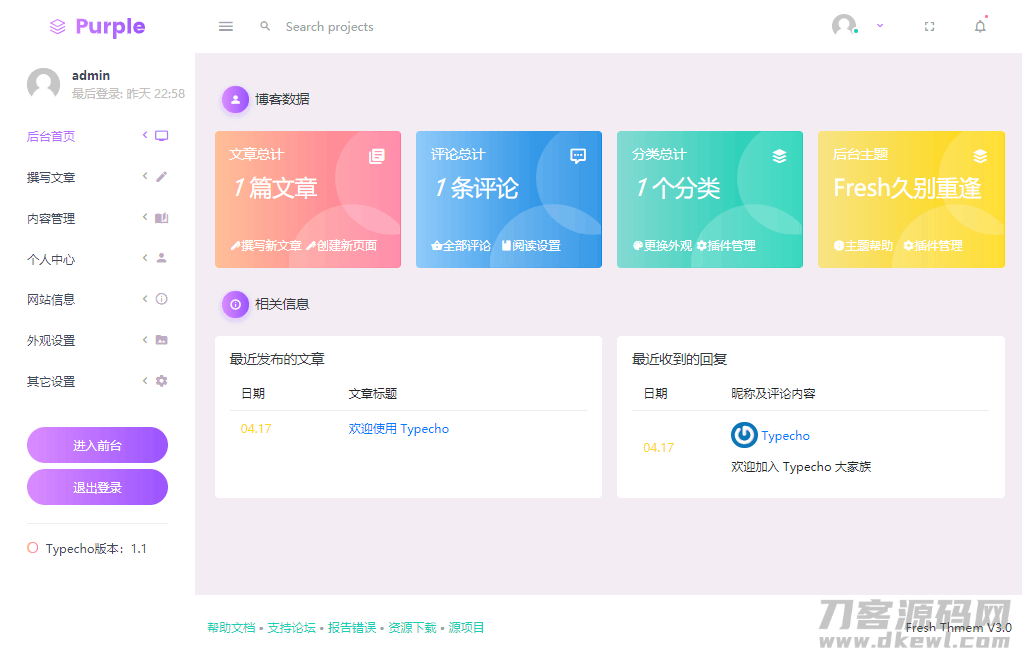Expand the 内容管理 section chevron
The image size is (1022, 654).
(x=144, y=218)
